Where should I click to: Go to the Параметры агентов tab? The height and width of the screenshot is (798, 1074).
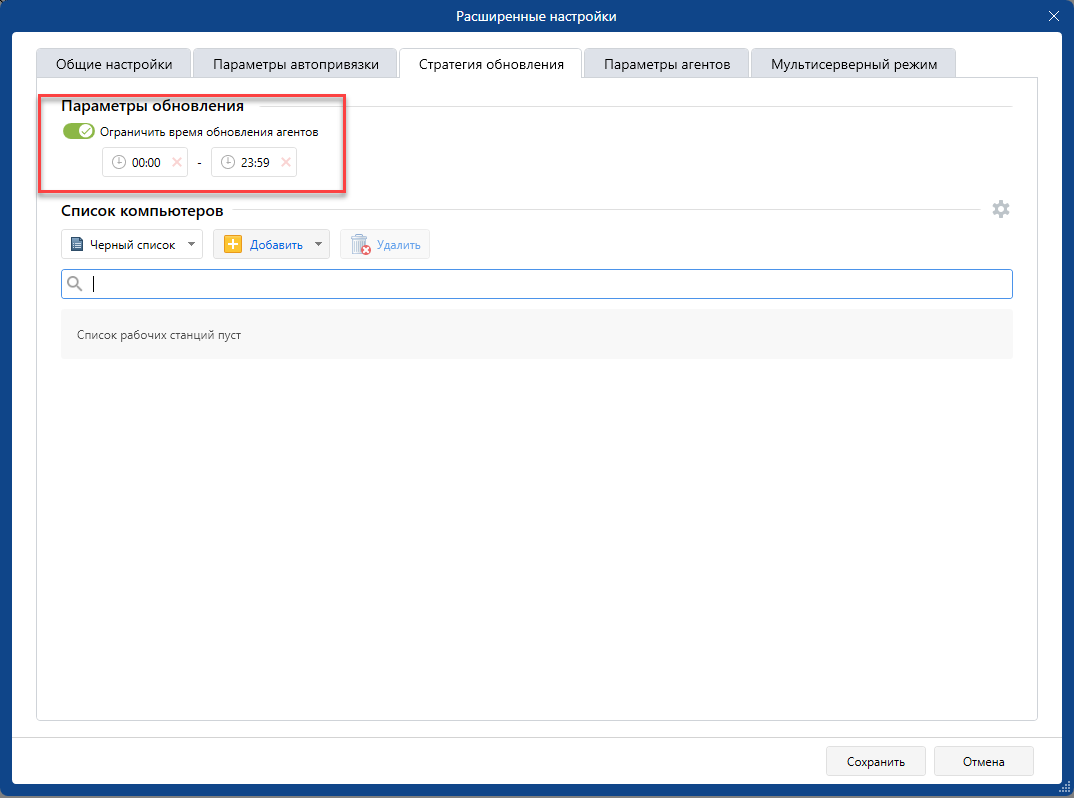(x=667, y=64)
